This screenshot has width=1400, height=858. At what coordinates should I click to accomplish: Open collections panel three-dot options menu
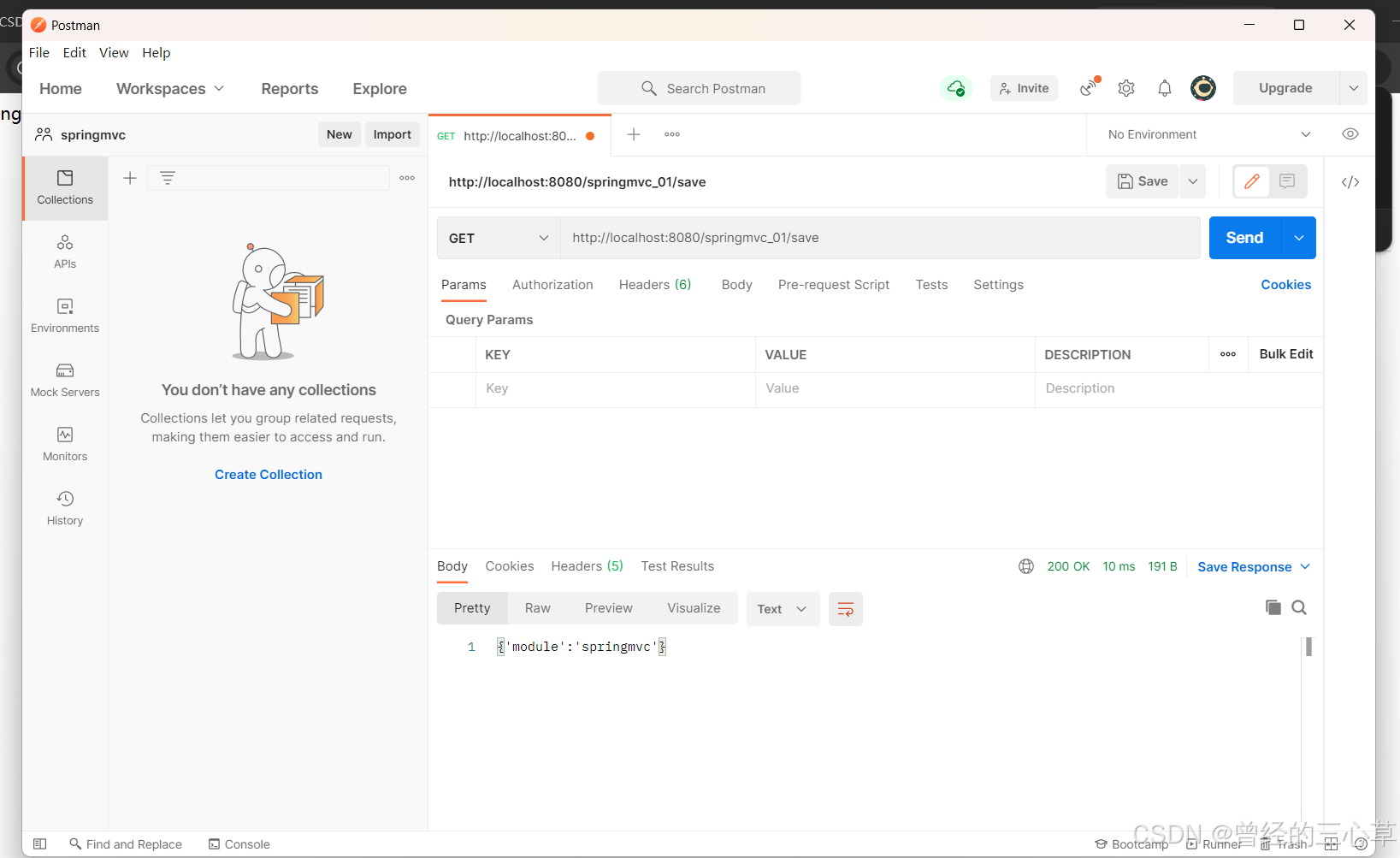407,178
